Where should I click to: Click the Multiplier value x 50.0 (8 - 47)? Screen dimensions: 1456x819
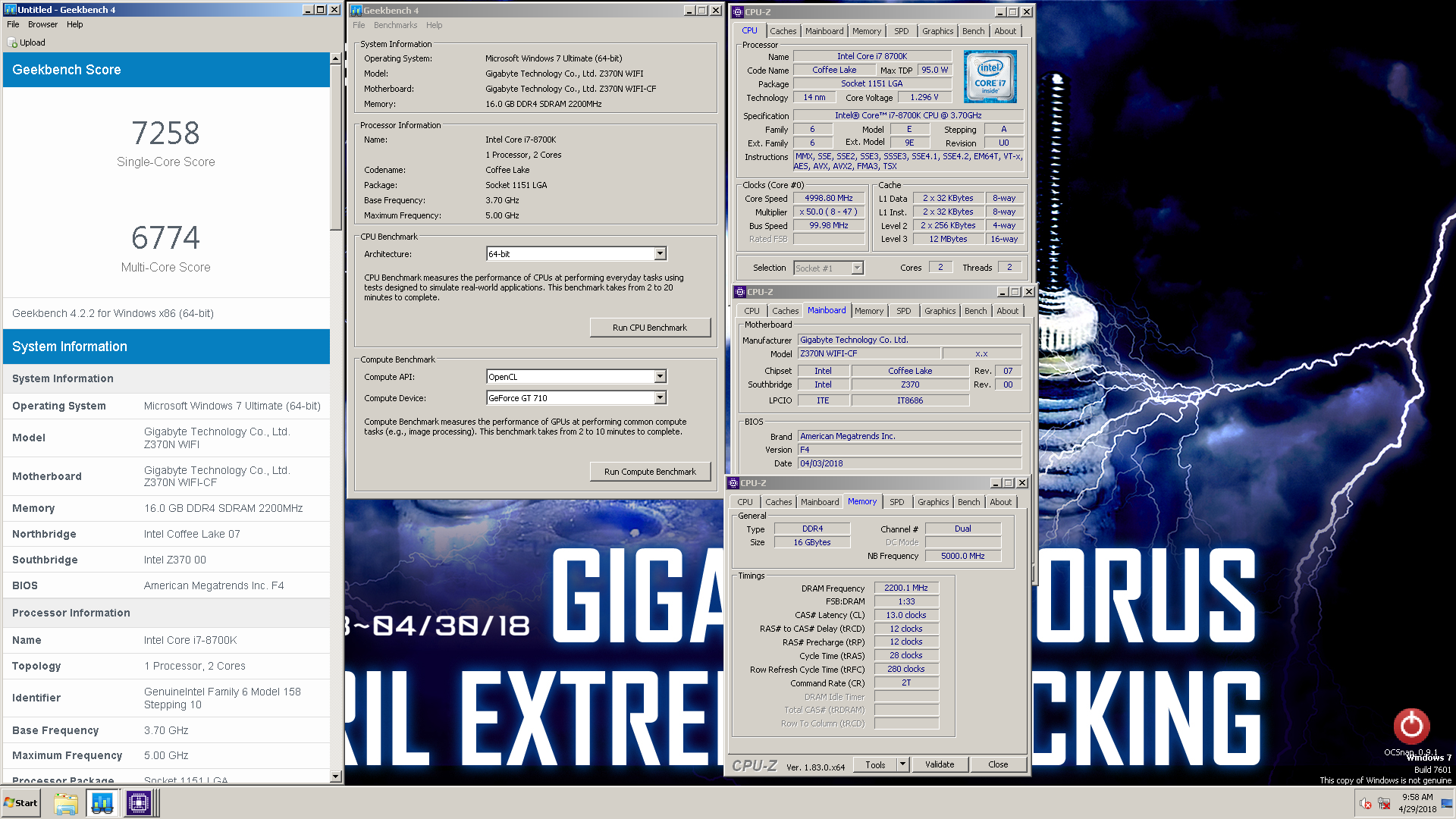(x=829, y=212)
